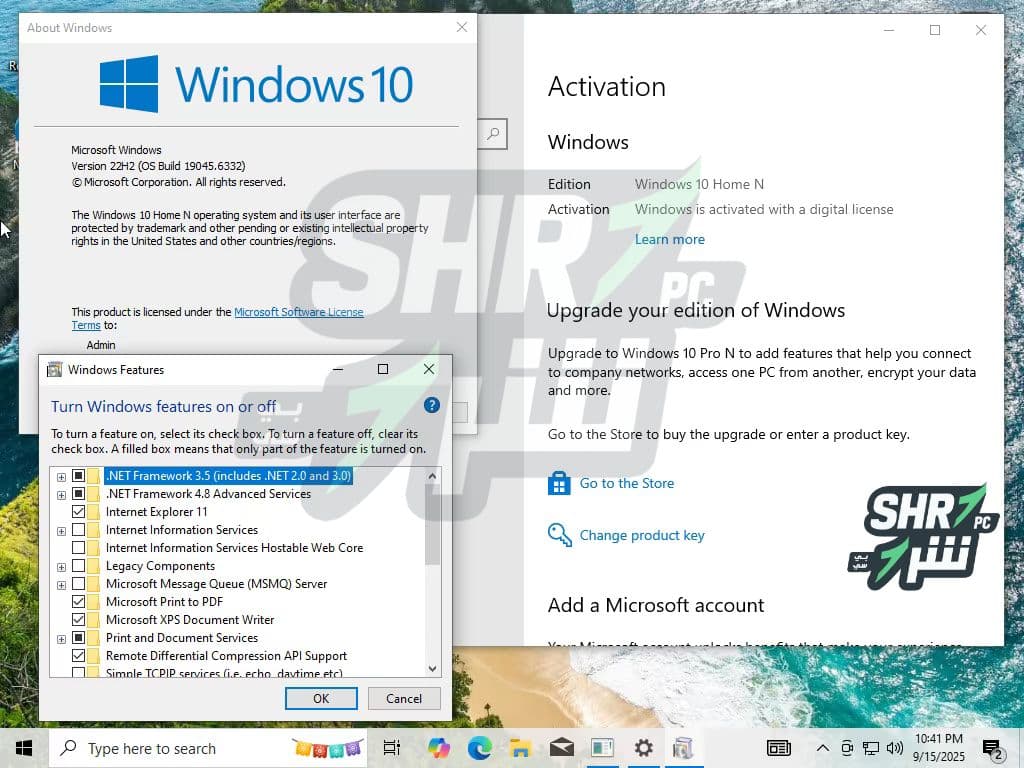Select the Internet Information Services Hostable Web Core label

pyautogui.click(x=234, y=548)
